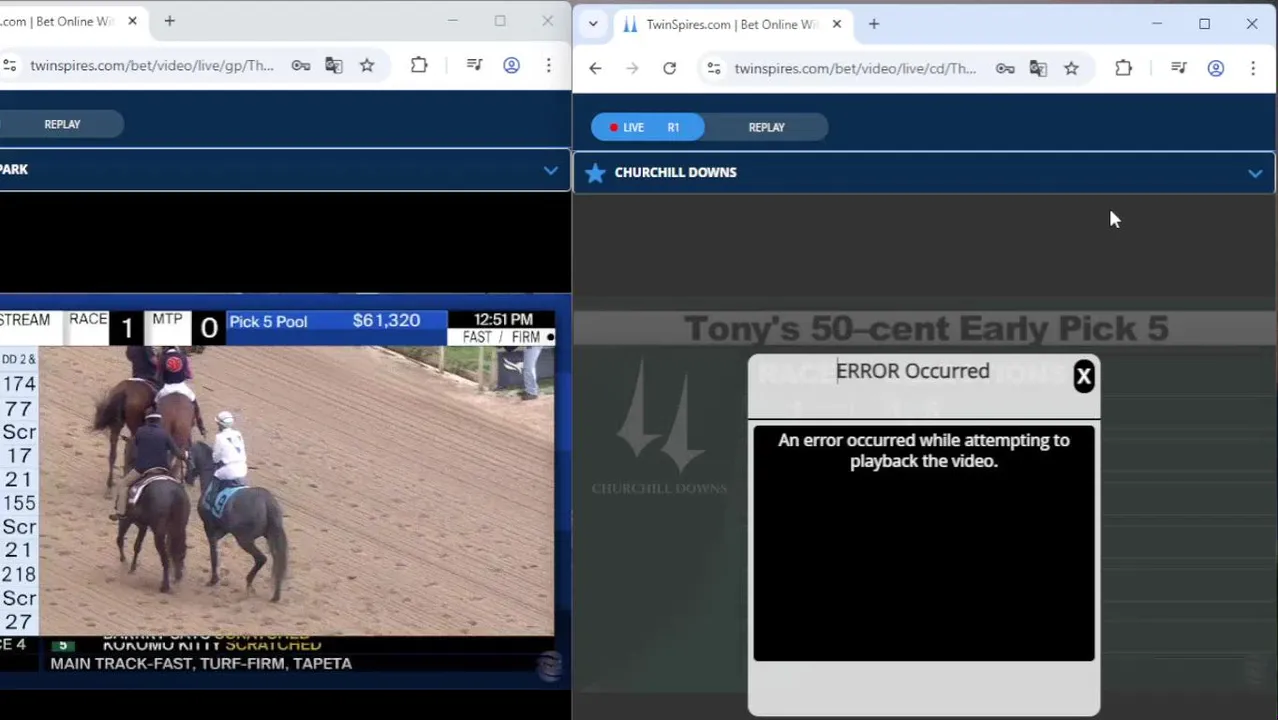Focus the right window's twinspires.com address bar
The image size is (1278, 720).
pyautogui.click(x=855, y=68)
